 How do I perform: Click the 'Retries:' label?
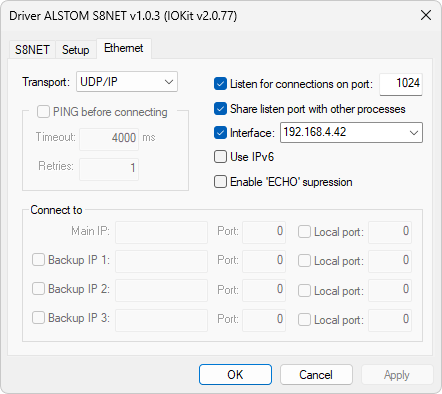[x=56, y=166]
